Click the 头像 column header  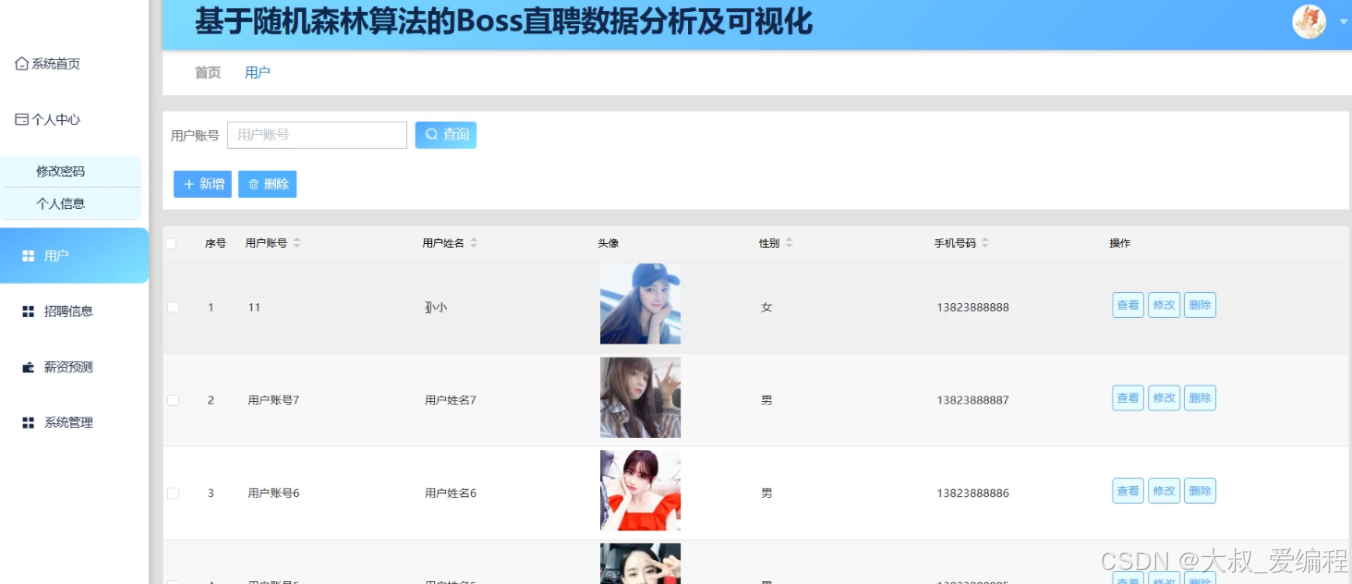(608, 243)
